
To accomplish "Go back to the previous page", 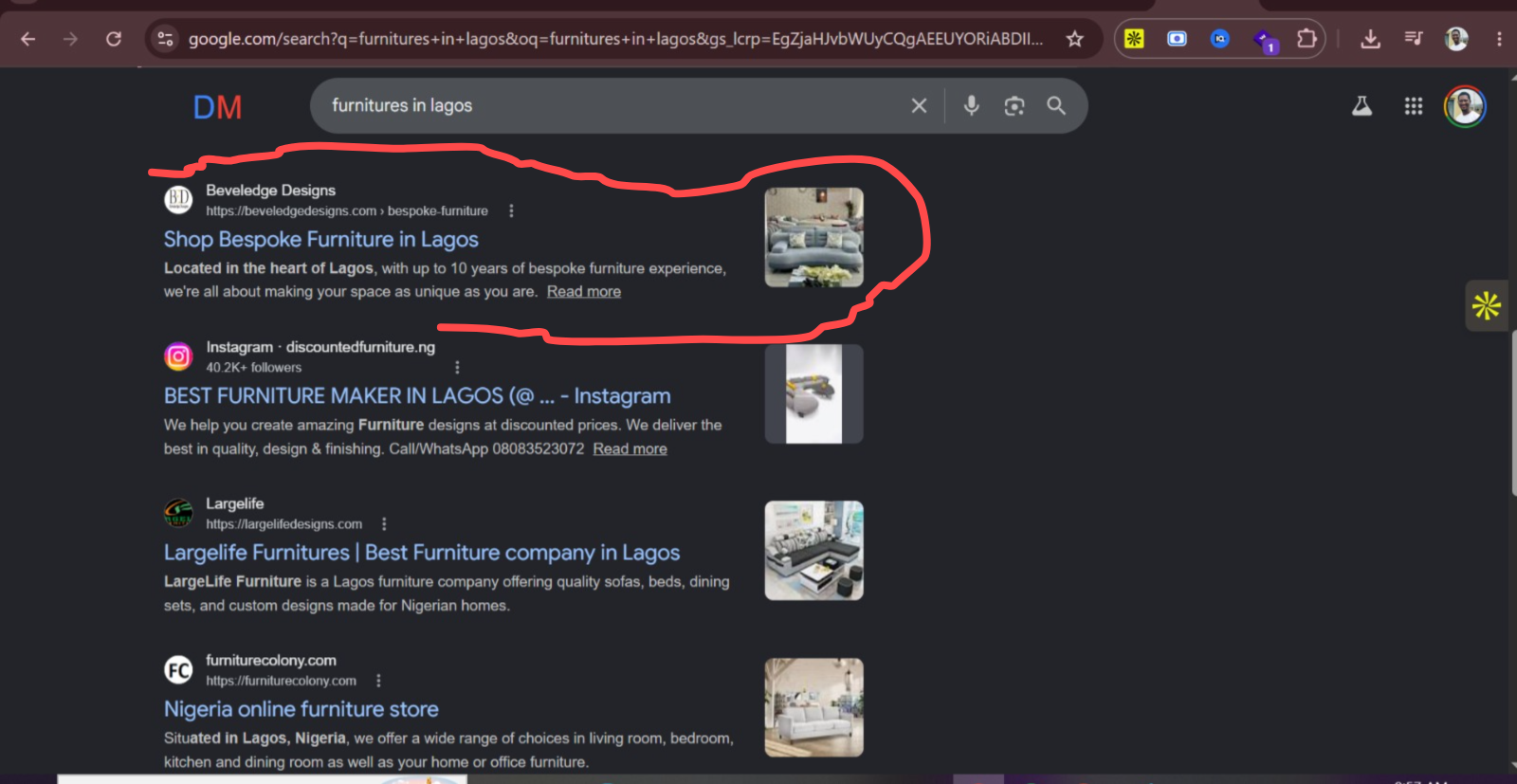I will (28, 39).
